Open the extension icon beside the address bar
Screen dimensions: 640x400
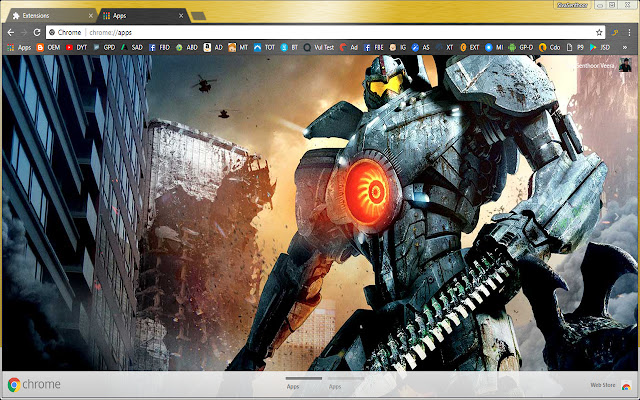pyautogui.click(x=615, y=32)
